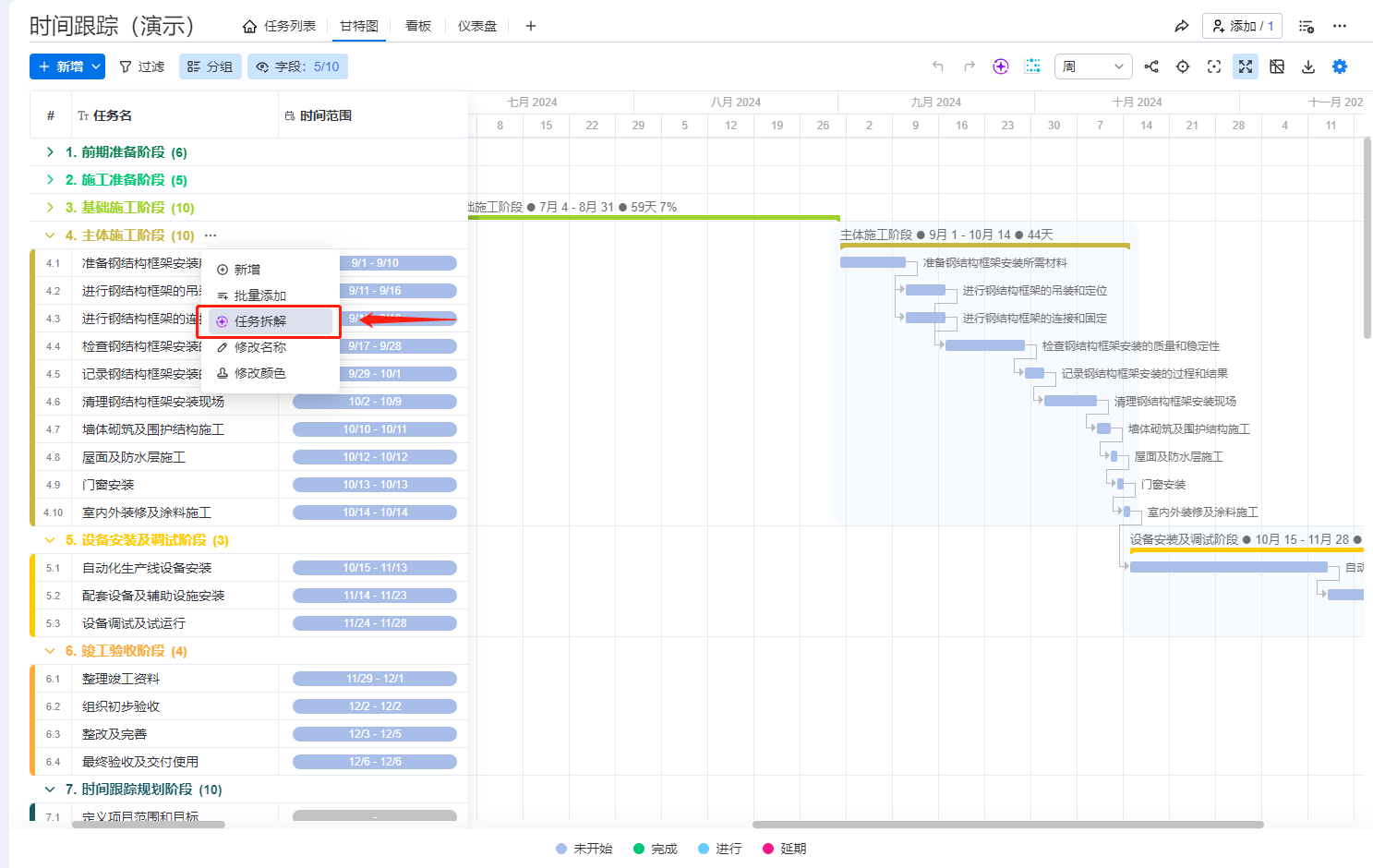
Task: Select task row 自动化生产线设备安装
Action: click(x=249, y=568)
